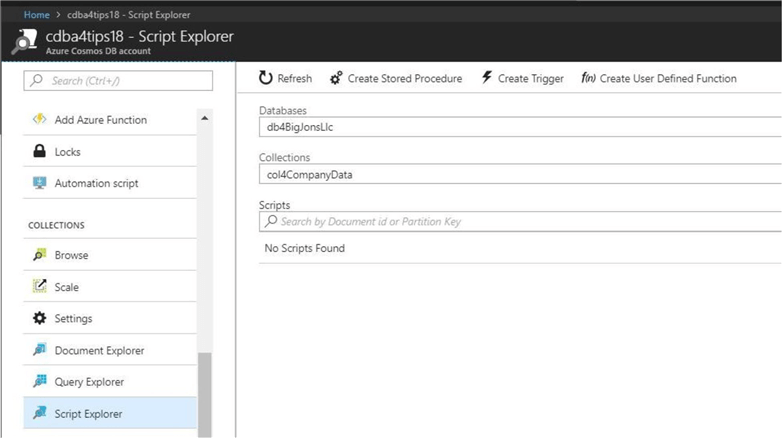This screenshot has width=782, height=438.
Task: Click the Azure Cosmos DB account subtitle
Action: [x=98, y=51]
